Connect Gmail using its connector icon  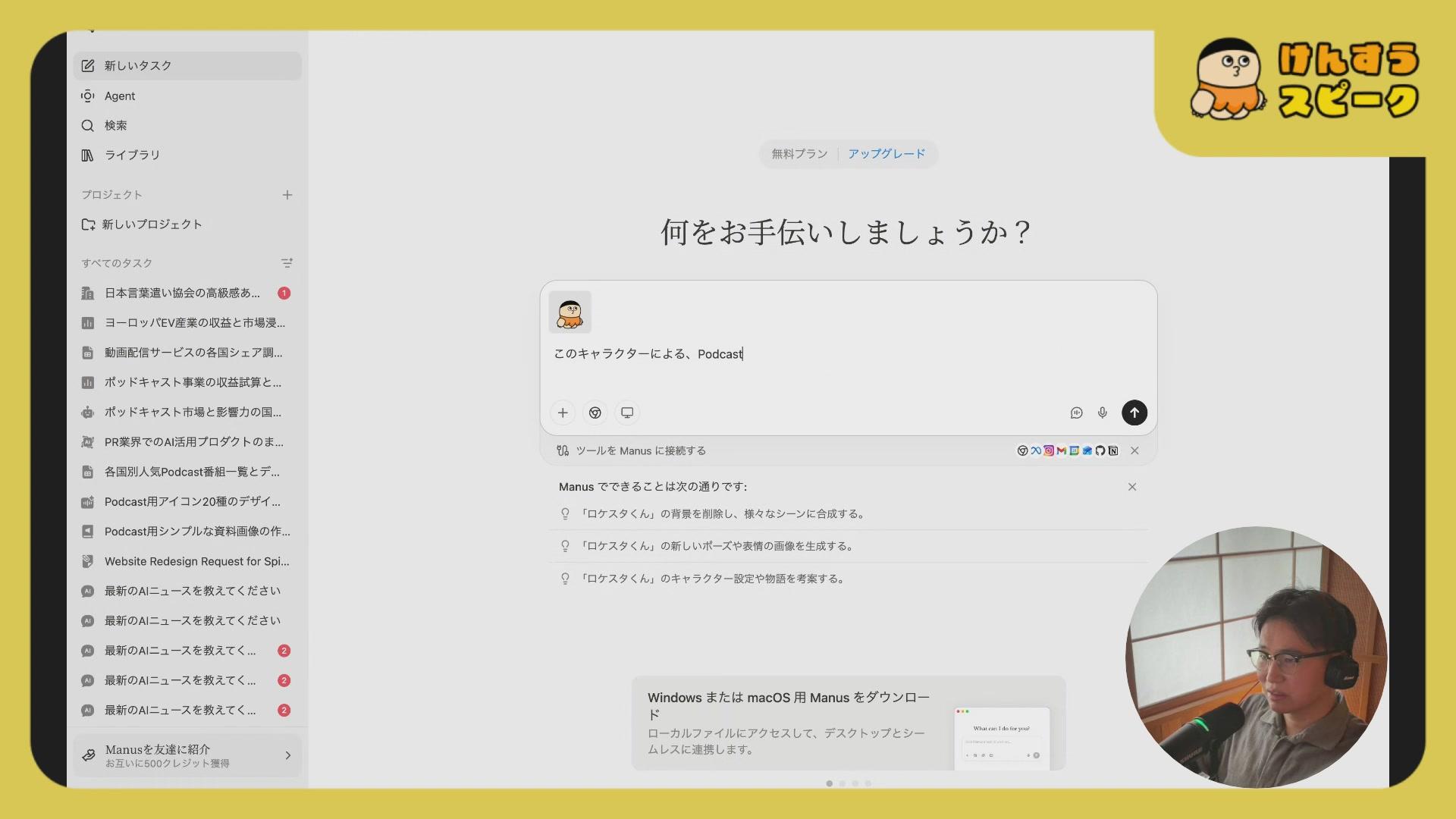(x=1062, y=451)
